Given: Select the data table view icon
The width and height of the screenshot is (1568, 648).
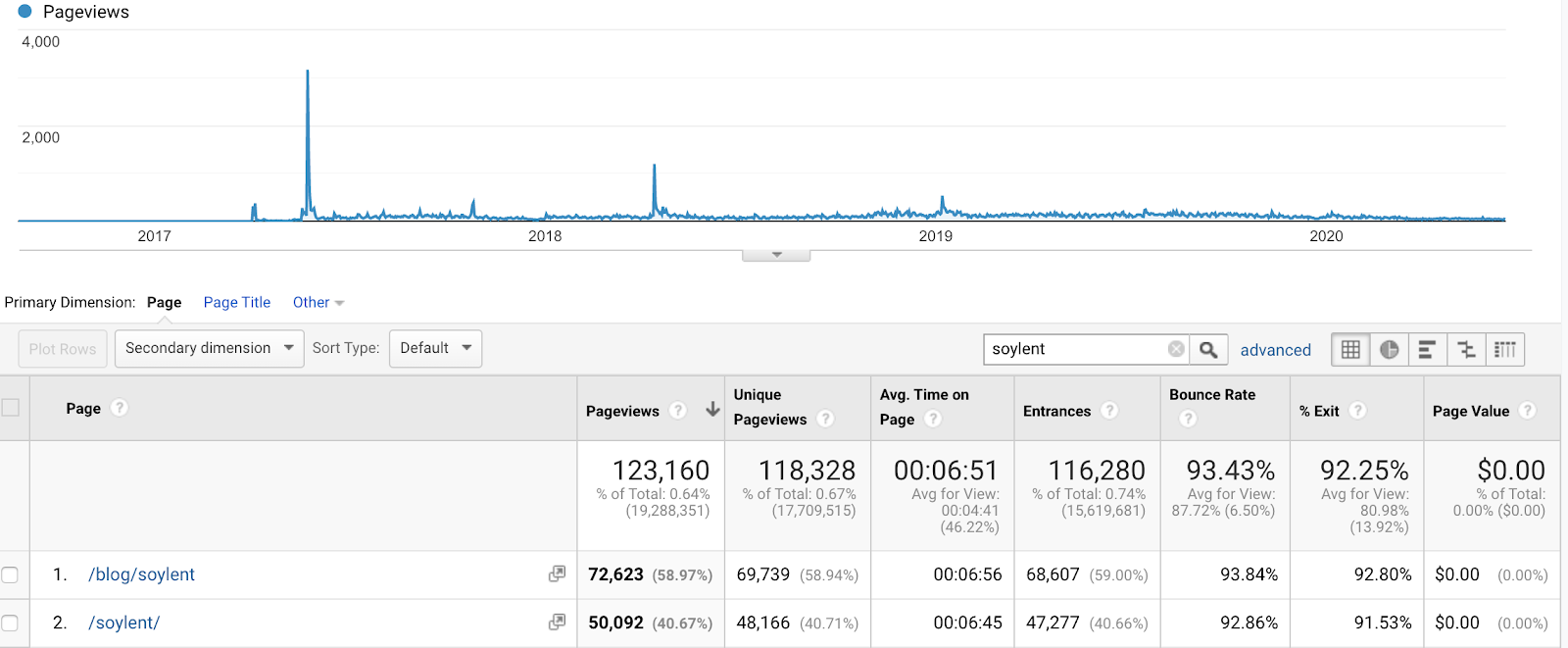Looking at the screenshot, I should 1350,349.
